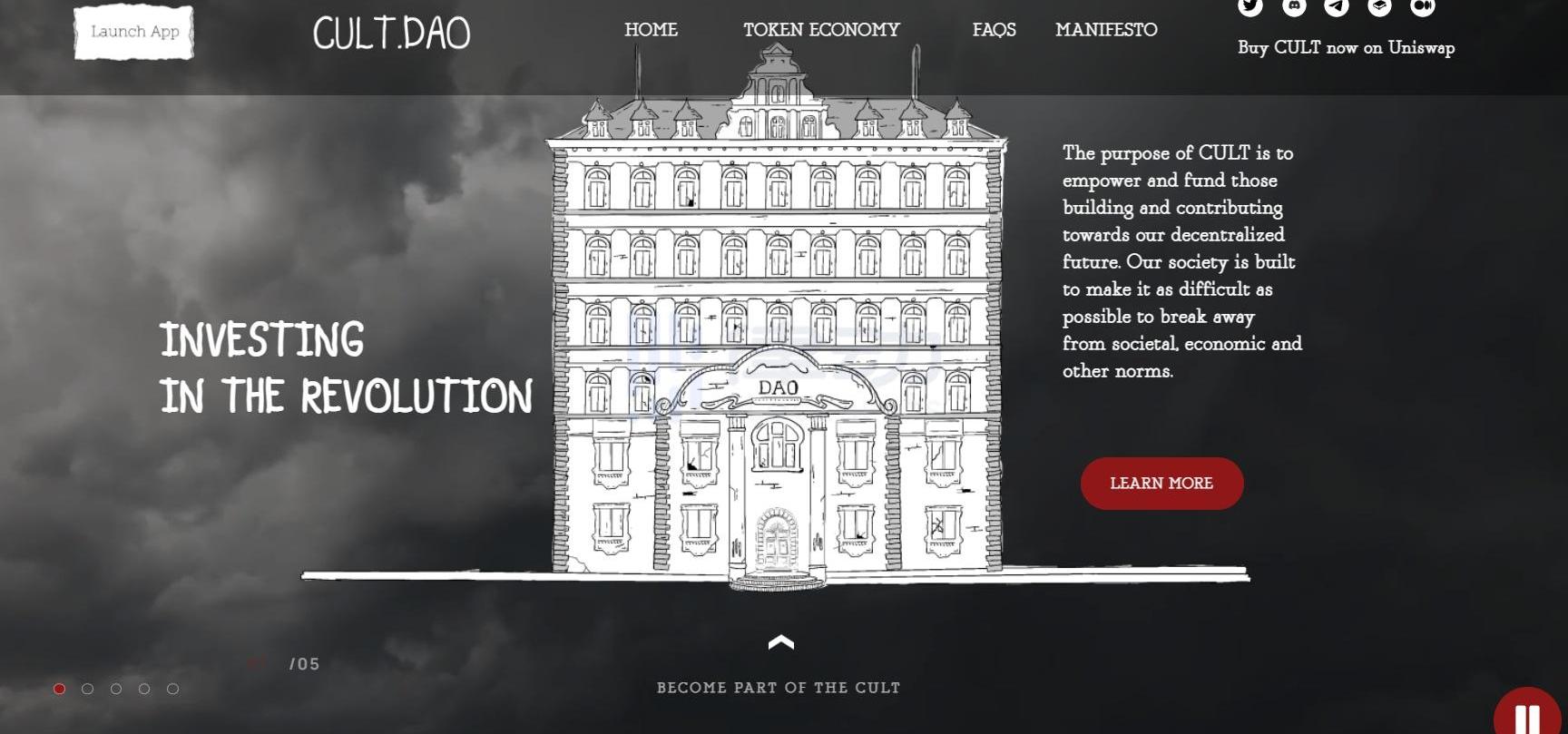Open the MANIFESTO menu item
This screenshot has width=1568, height=734.
pos(1106,30)
